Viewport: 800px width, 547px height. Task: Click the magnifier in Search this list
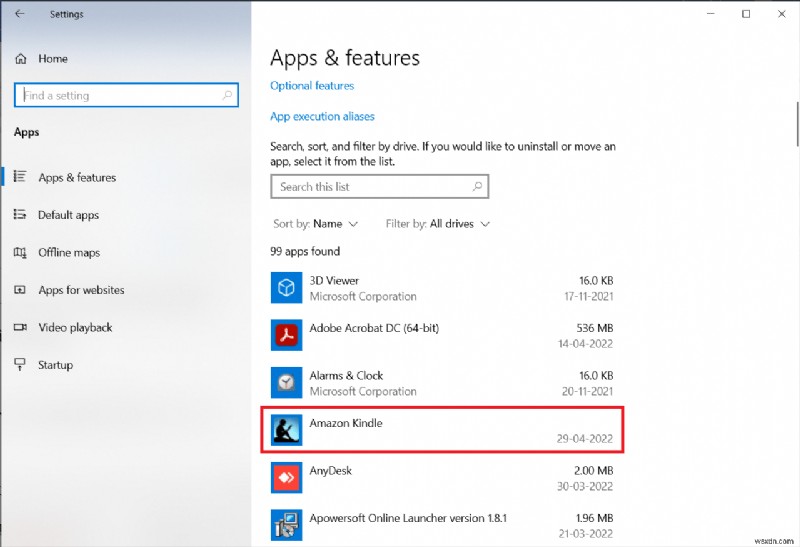[478, 186]
